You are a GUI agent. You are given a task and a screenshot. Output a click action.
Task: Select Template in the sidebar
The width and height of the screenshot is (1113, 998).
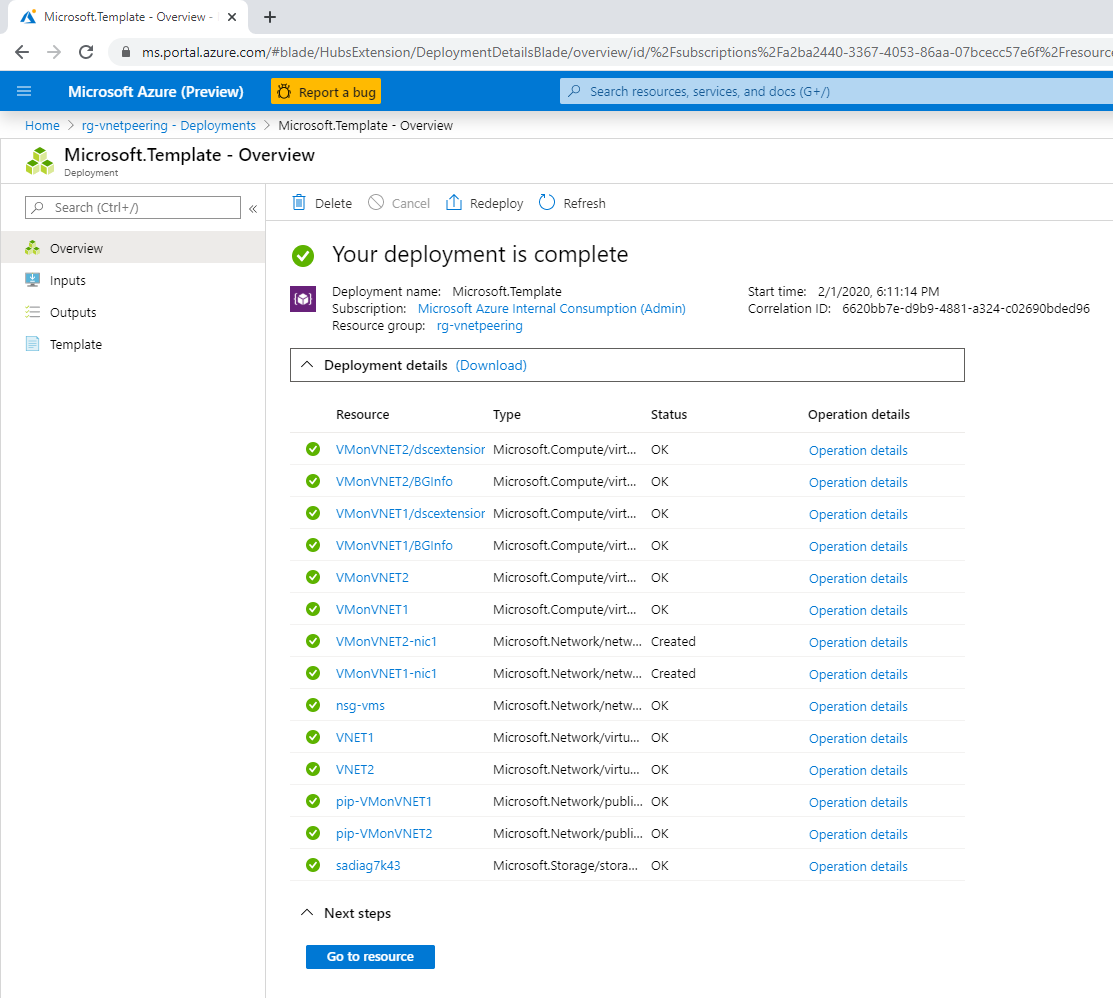[76, 344]
